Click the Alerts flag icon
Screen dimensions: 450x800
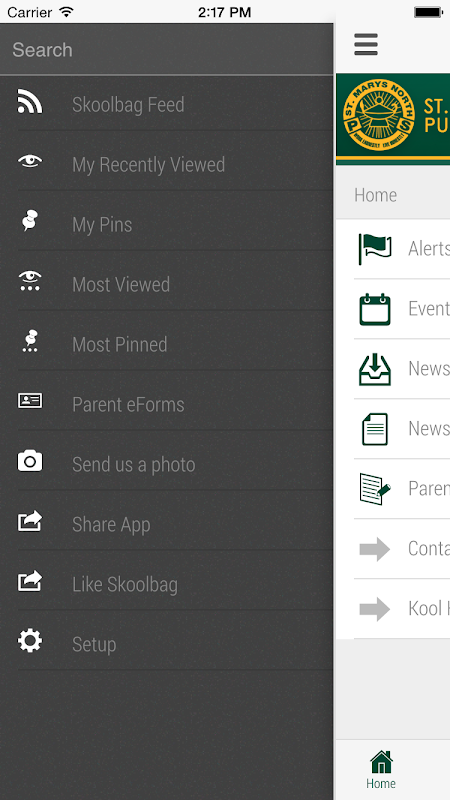pyautogui.click(x=375, y=249)
